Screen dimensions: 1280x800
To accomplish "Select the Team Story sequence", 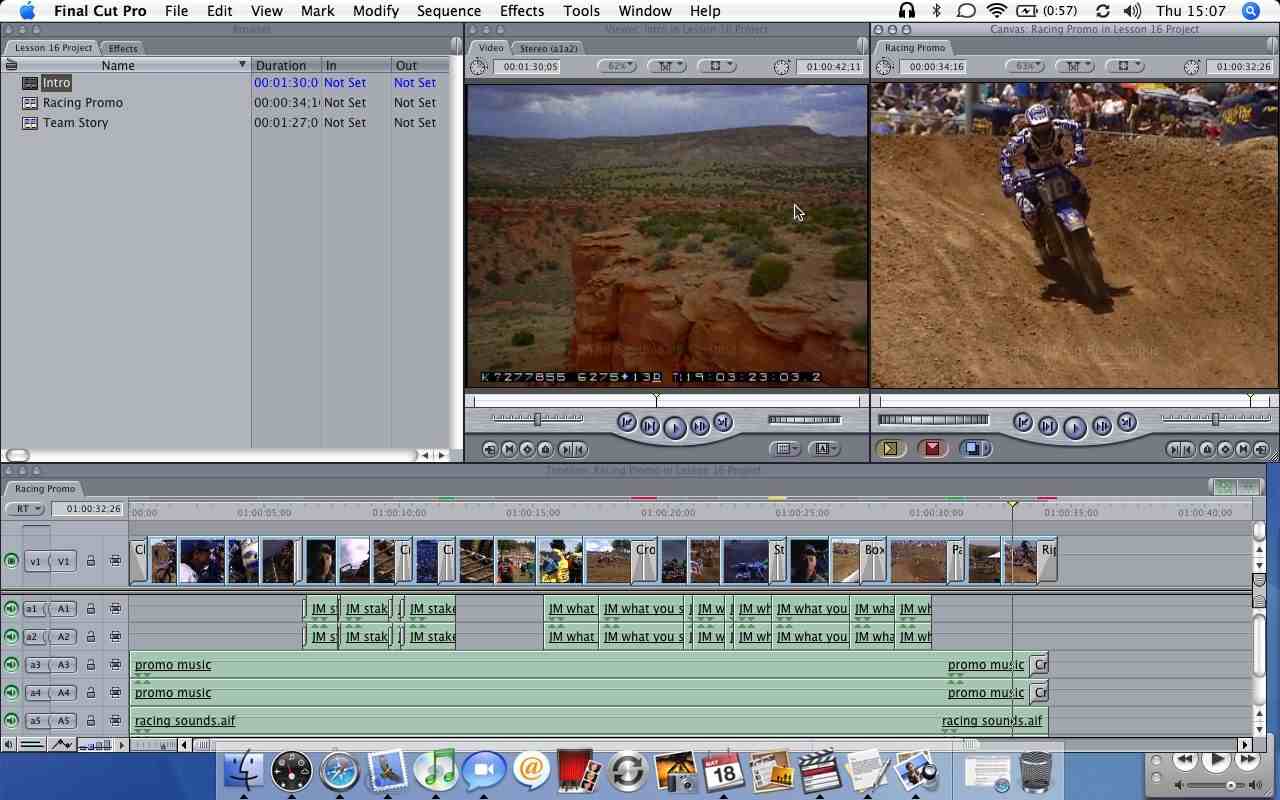I will (x=75, y=122).
